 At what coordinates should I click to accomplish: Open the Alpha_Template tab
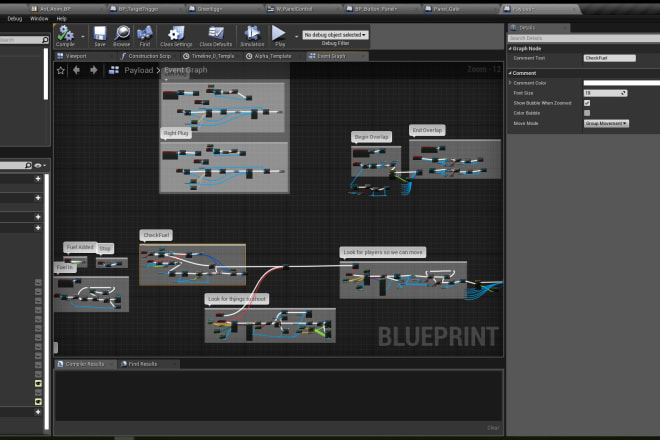tap(273, 56)
